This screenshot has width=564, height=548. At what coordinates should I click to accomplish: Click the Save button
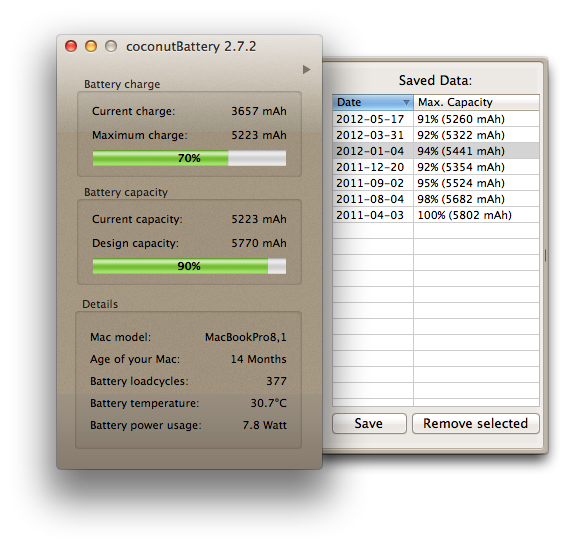coord(369,423)
